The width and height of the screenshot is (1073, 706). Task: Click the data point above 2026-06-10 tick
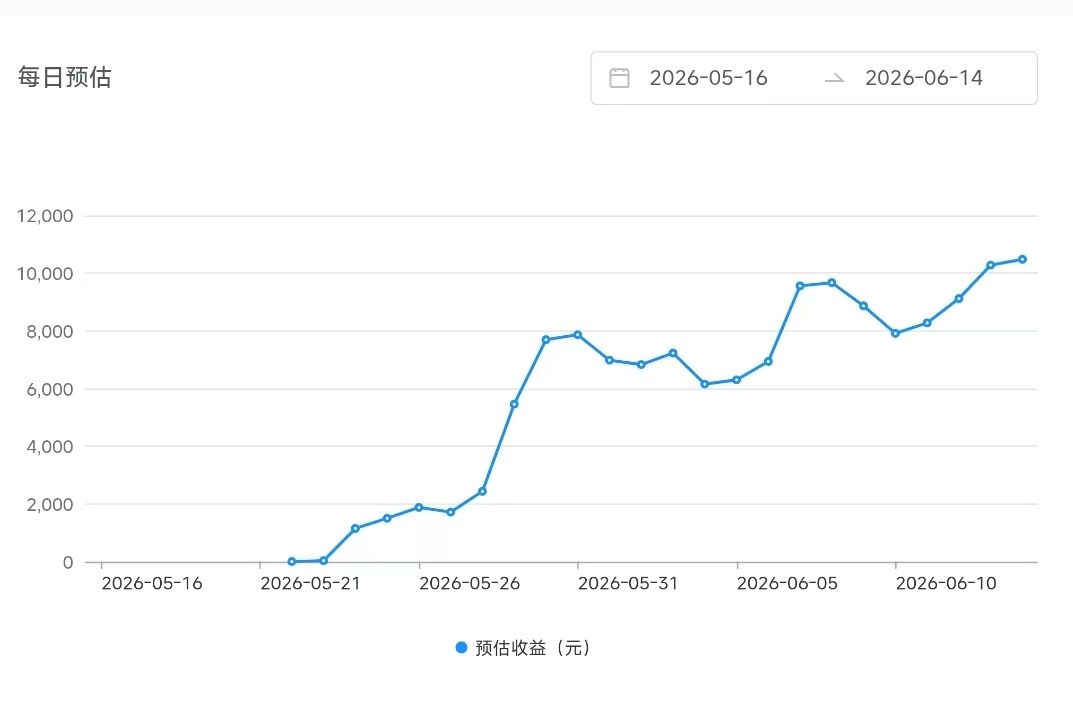point(895,333)
